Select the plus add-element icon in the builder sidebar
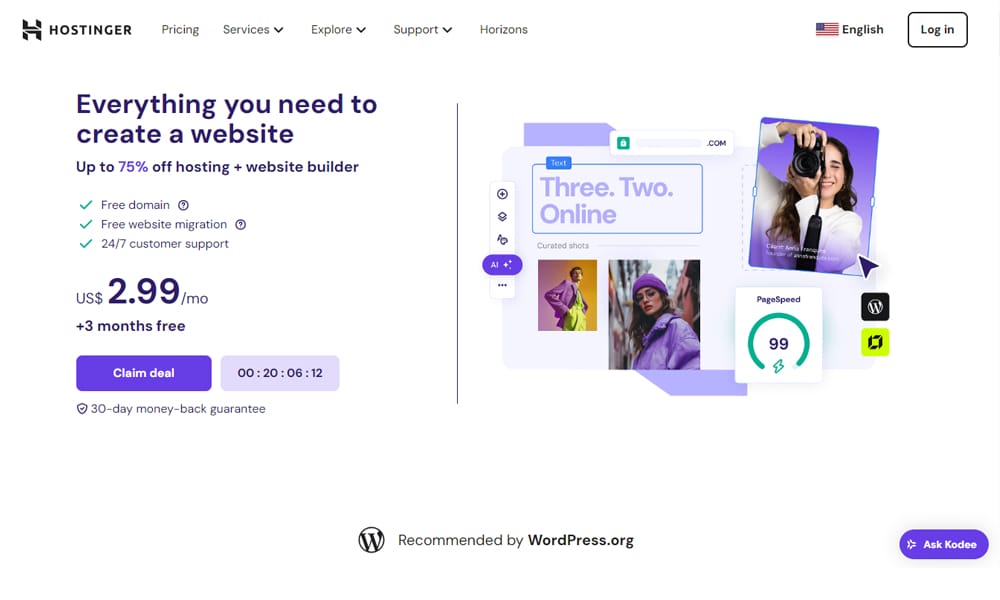 pos(503,194)
